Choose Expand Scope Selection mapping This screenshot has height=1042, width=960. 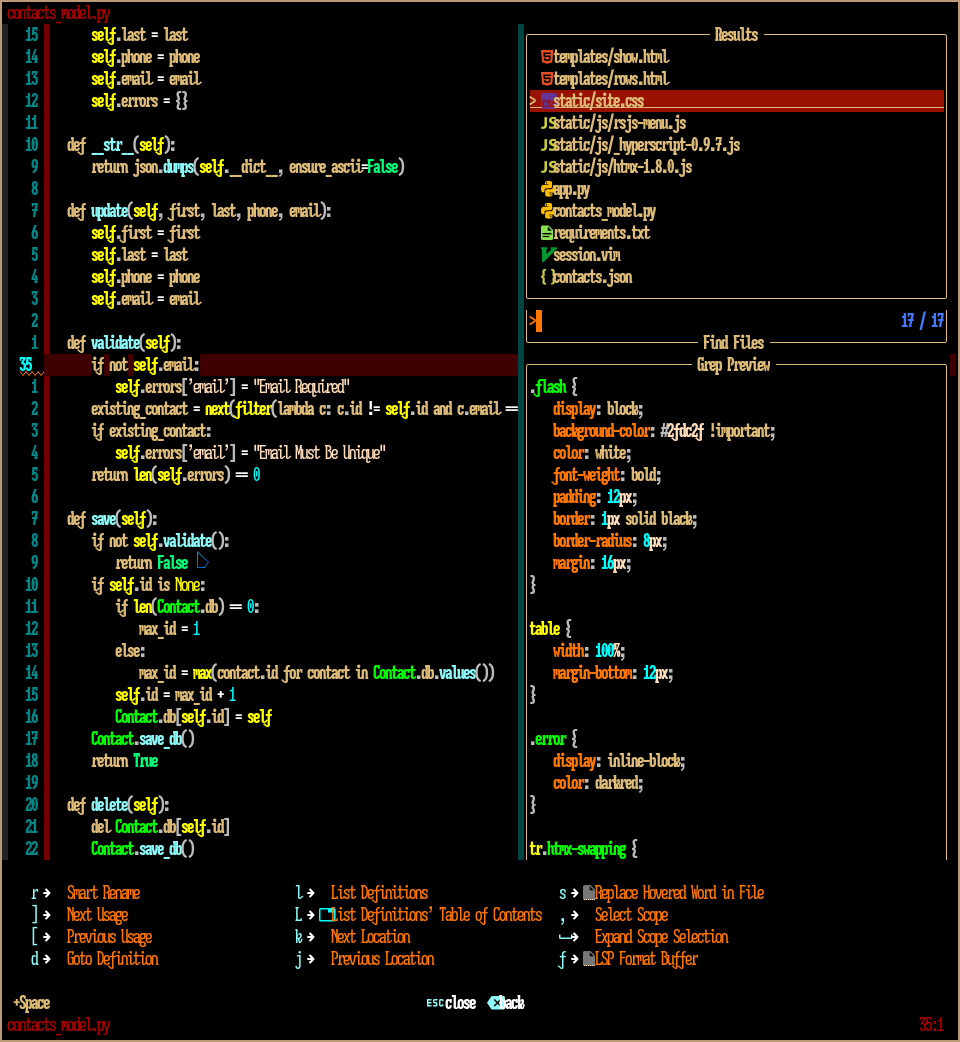[x=661, y=937]
